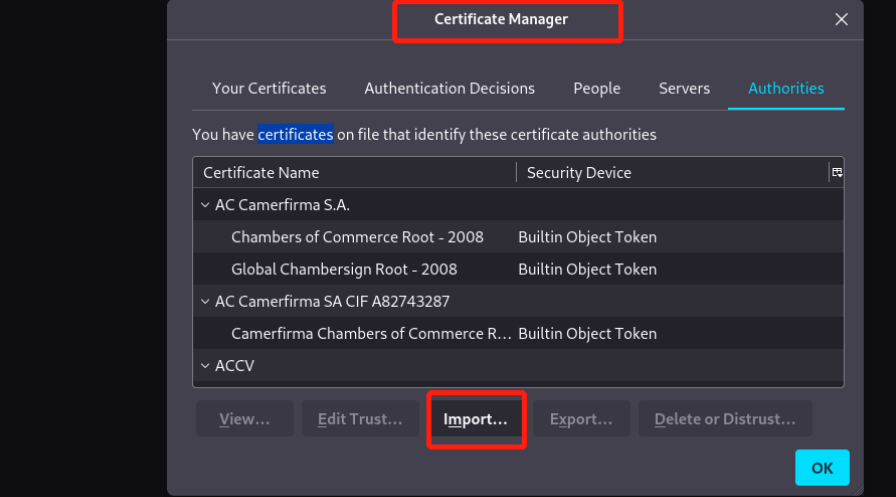Image resolution: width=896 pixels, height=497 pixels.
Task: Select Global Chambersign Root - 2008 entry
Action: pos(344,269)
